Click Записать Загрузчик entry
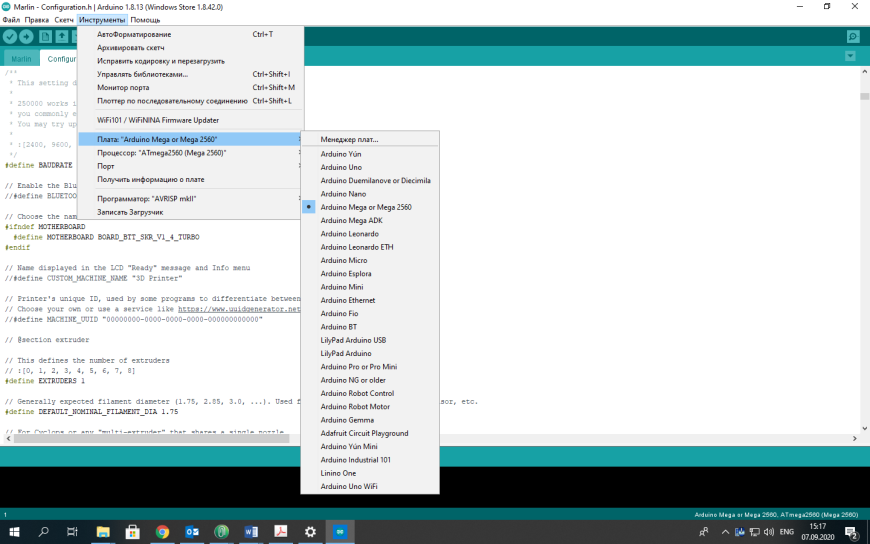The width and height of the screenshot is (870, 544). [190, 212]
